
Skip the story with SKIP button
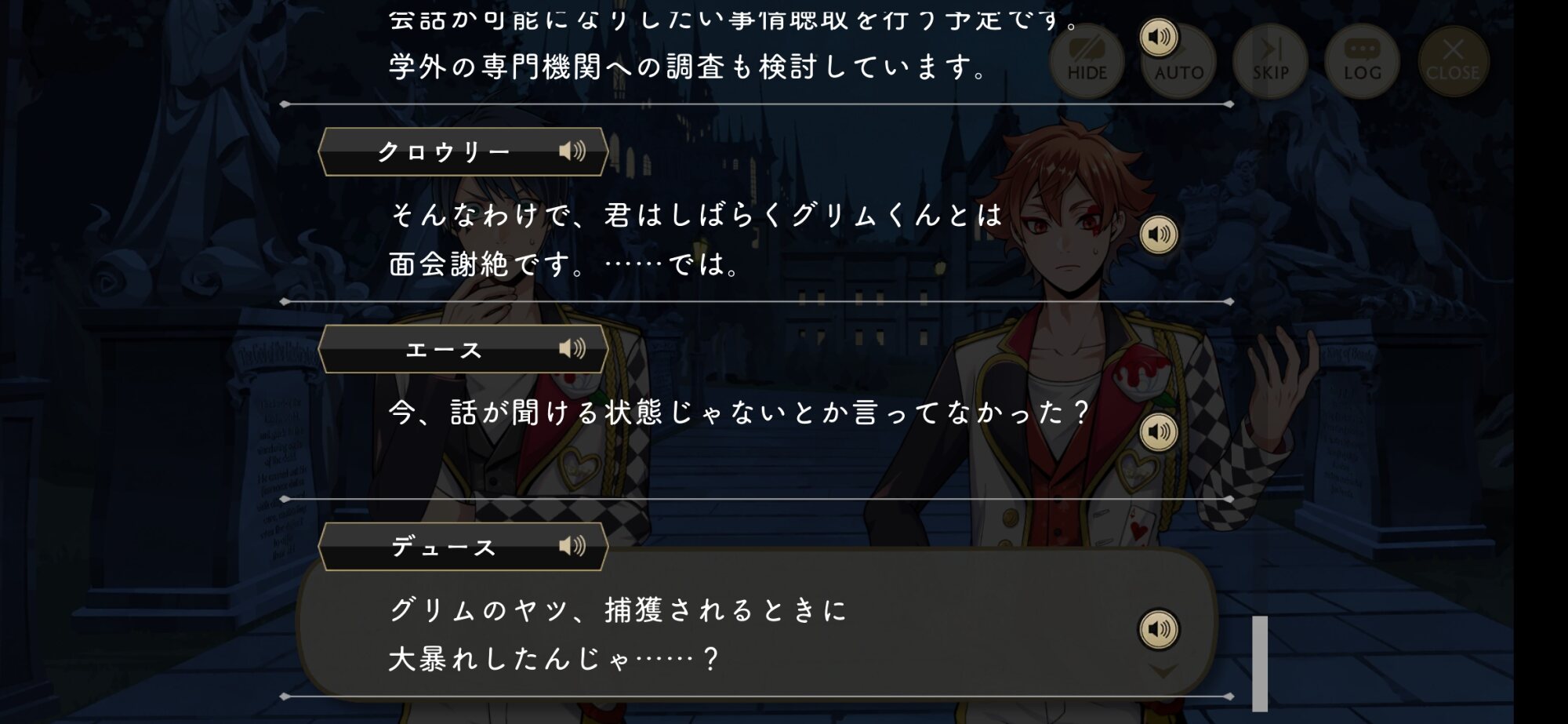pyautogui.click(x=1270, y=62)
